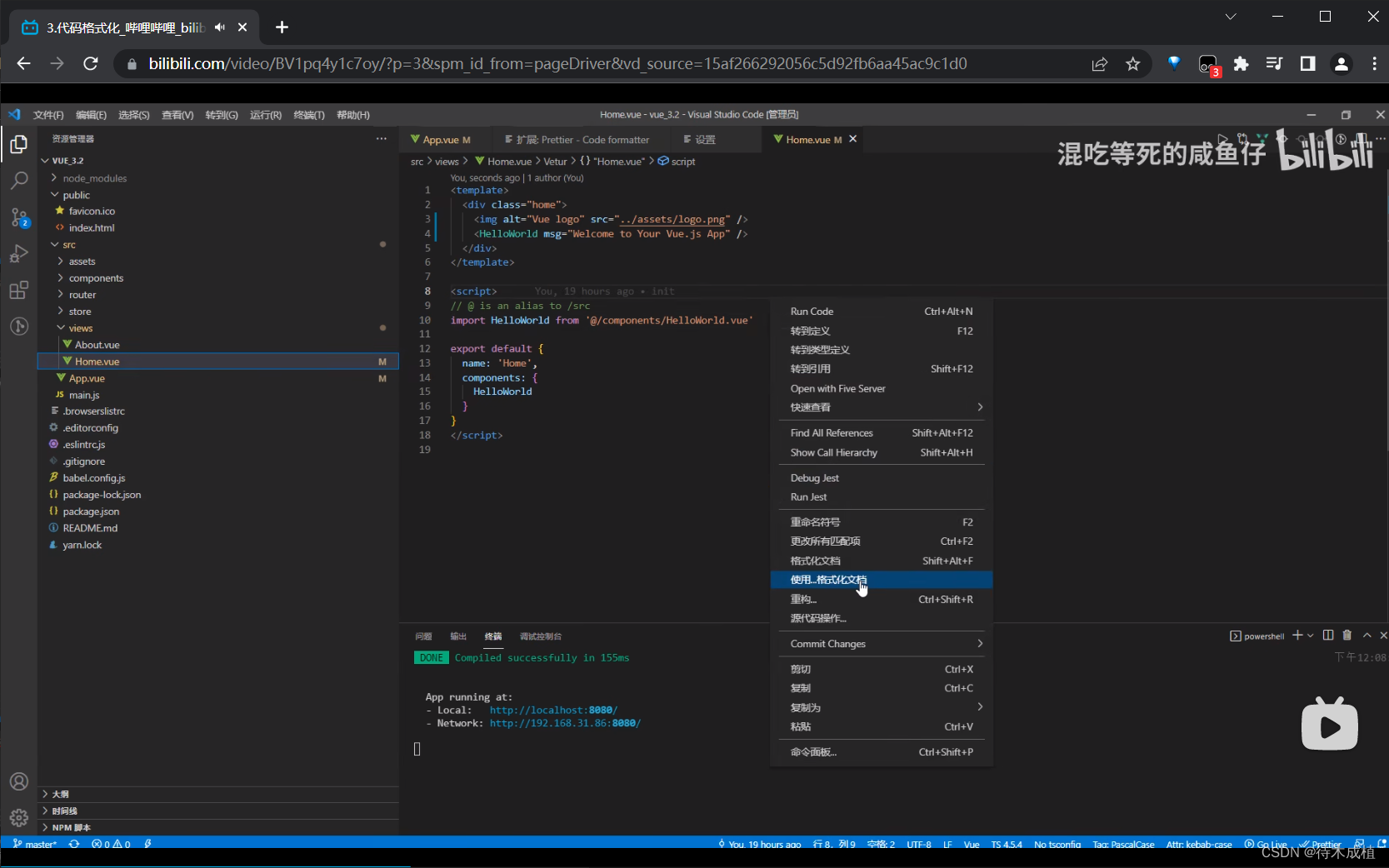Click the Vue language mode in status bar
Viewport: 1389px width, 868px height.
972,844
